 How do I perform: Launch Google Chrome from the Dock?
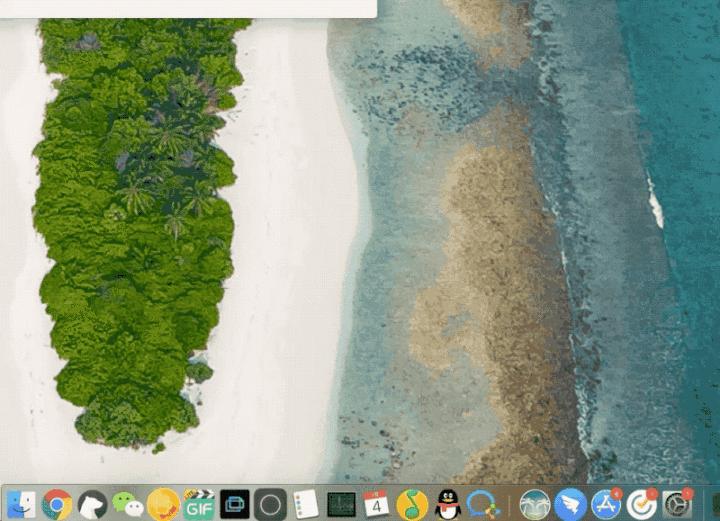coord(57,505)
